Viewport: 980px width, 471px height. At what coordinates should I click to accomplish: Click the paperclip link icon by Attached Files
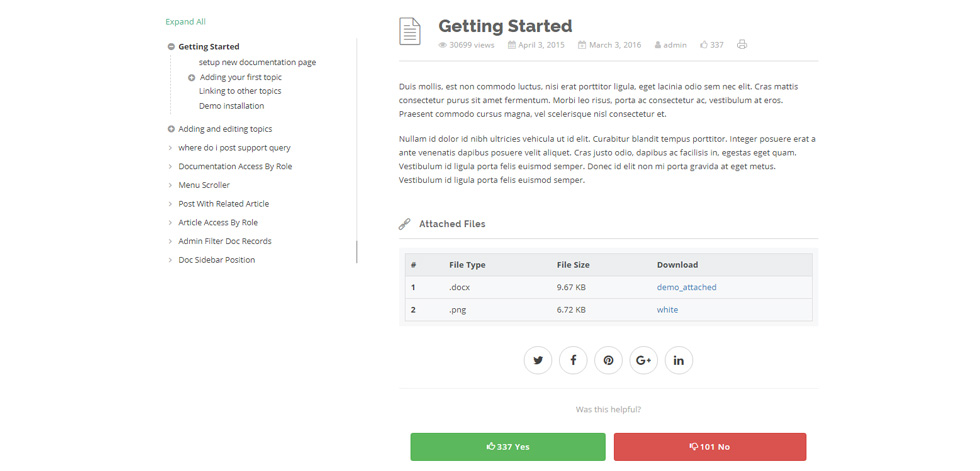click(x=404, y=224)
